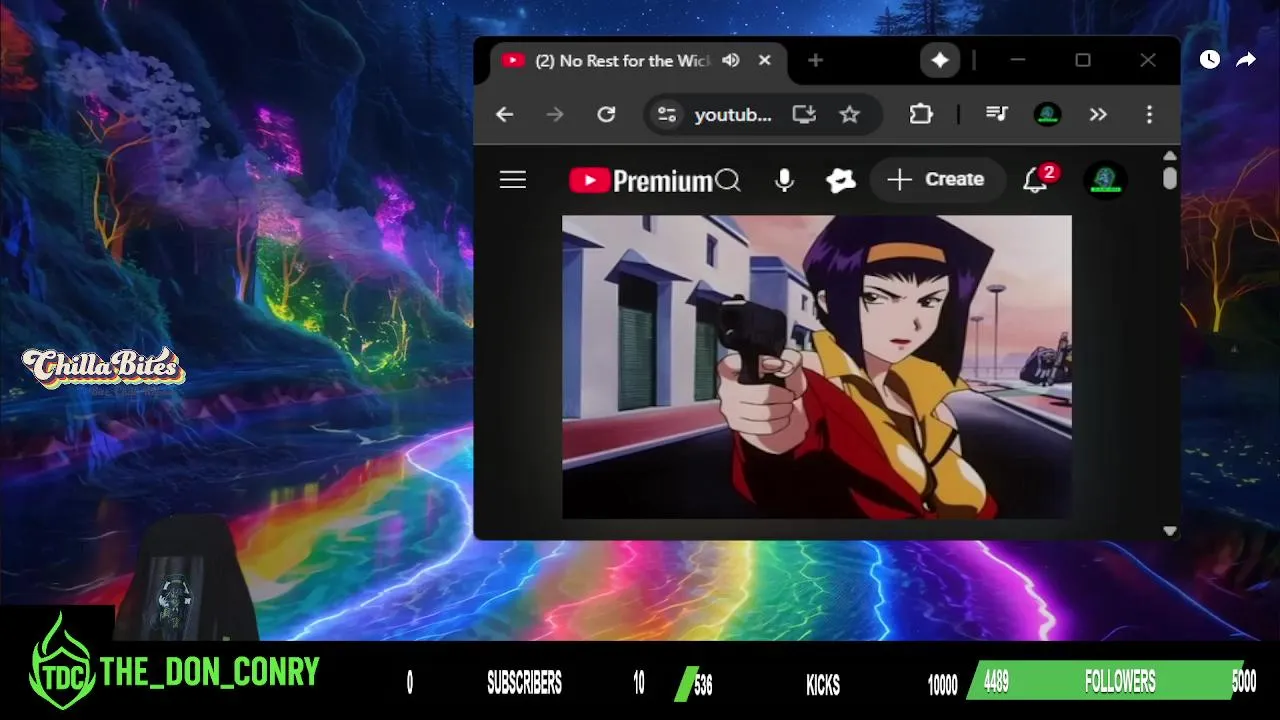Image resolution: width=1280 pixels, height=720 pixels.
Task: Open media controls in browser toolbar
Action: pyautogui.click(x=997, y=115)
